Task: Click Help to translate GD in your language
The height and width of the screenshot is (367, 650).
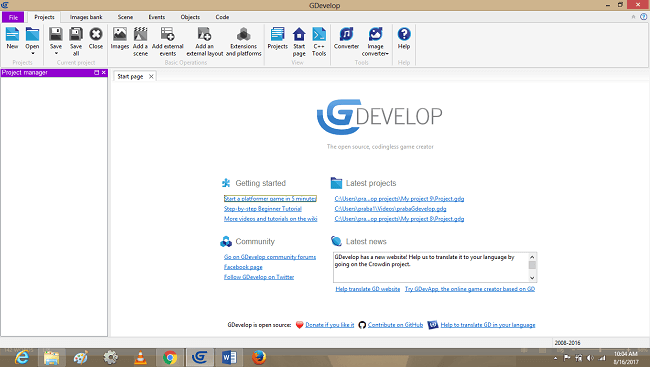Action: (488, 325)
